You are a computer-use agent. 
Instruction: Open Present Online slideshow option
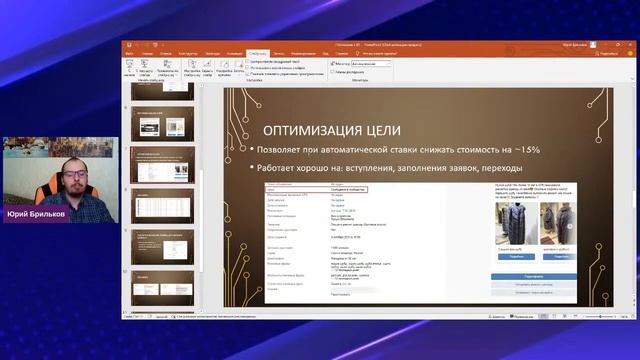coord(167,68)
